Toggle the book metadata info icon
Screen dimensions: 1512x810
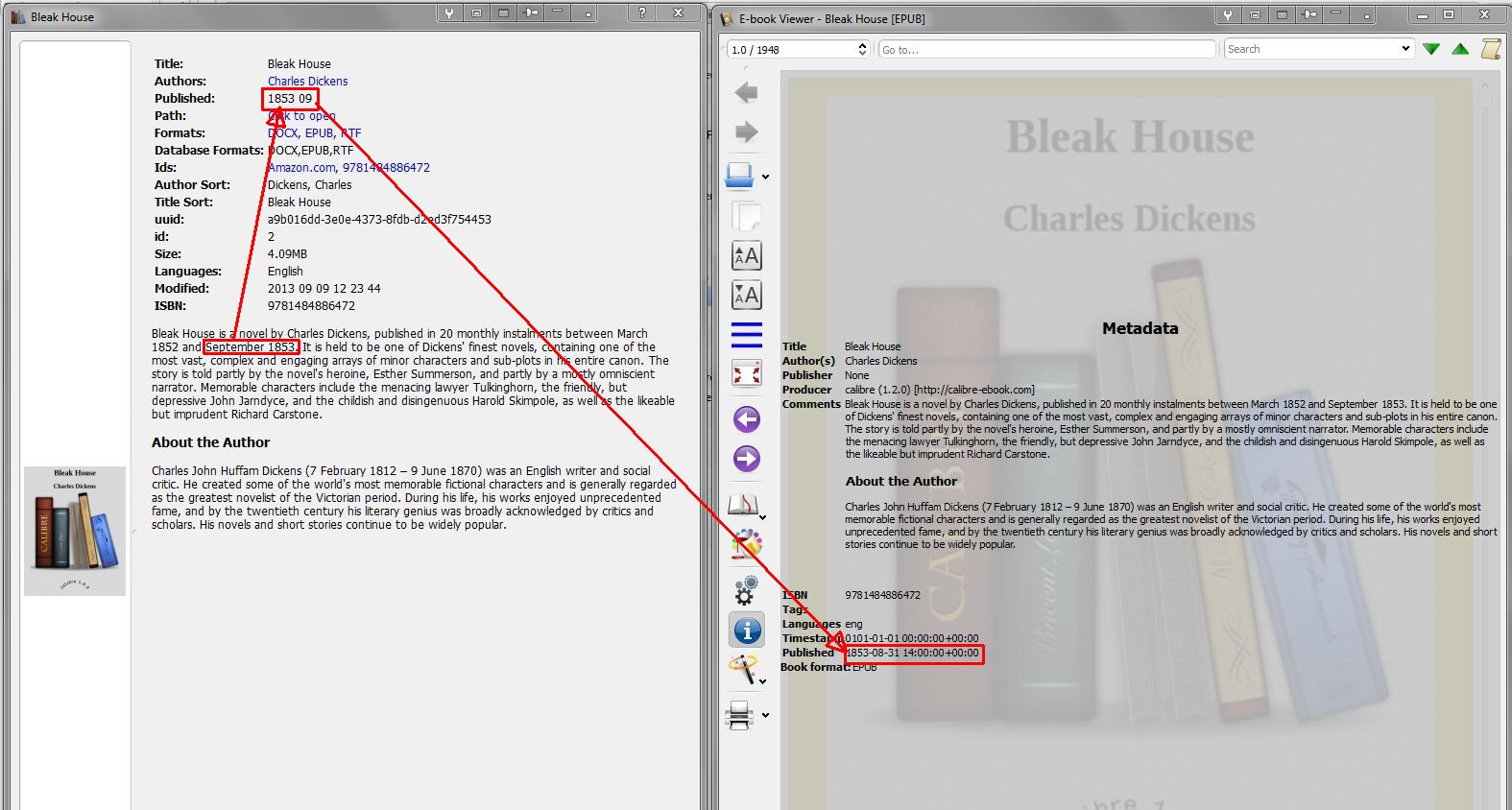tap(746, 630)
